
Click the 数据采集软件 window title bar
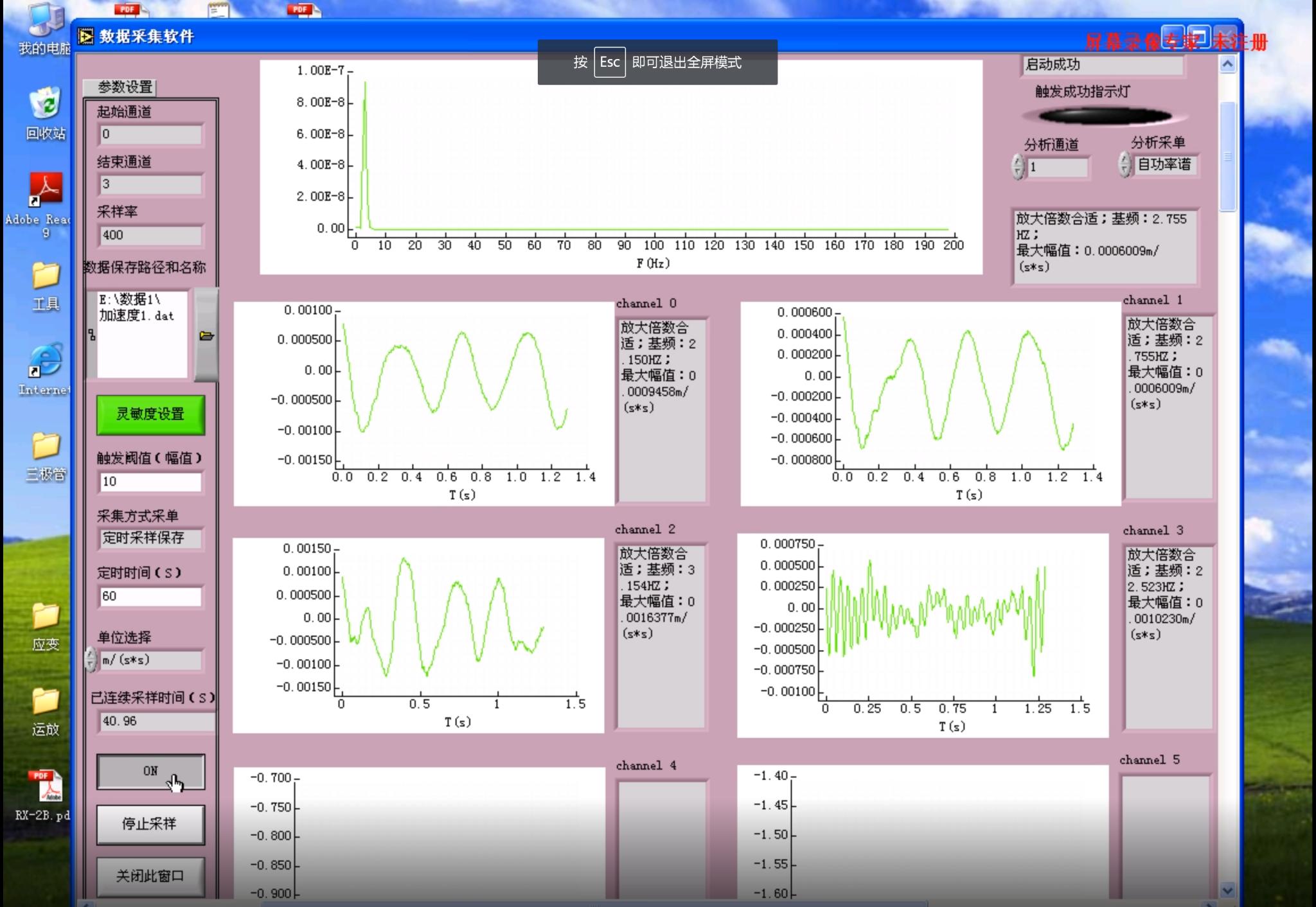[655, 37]
